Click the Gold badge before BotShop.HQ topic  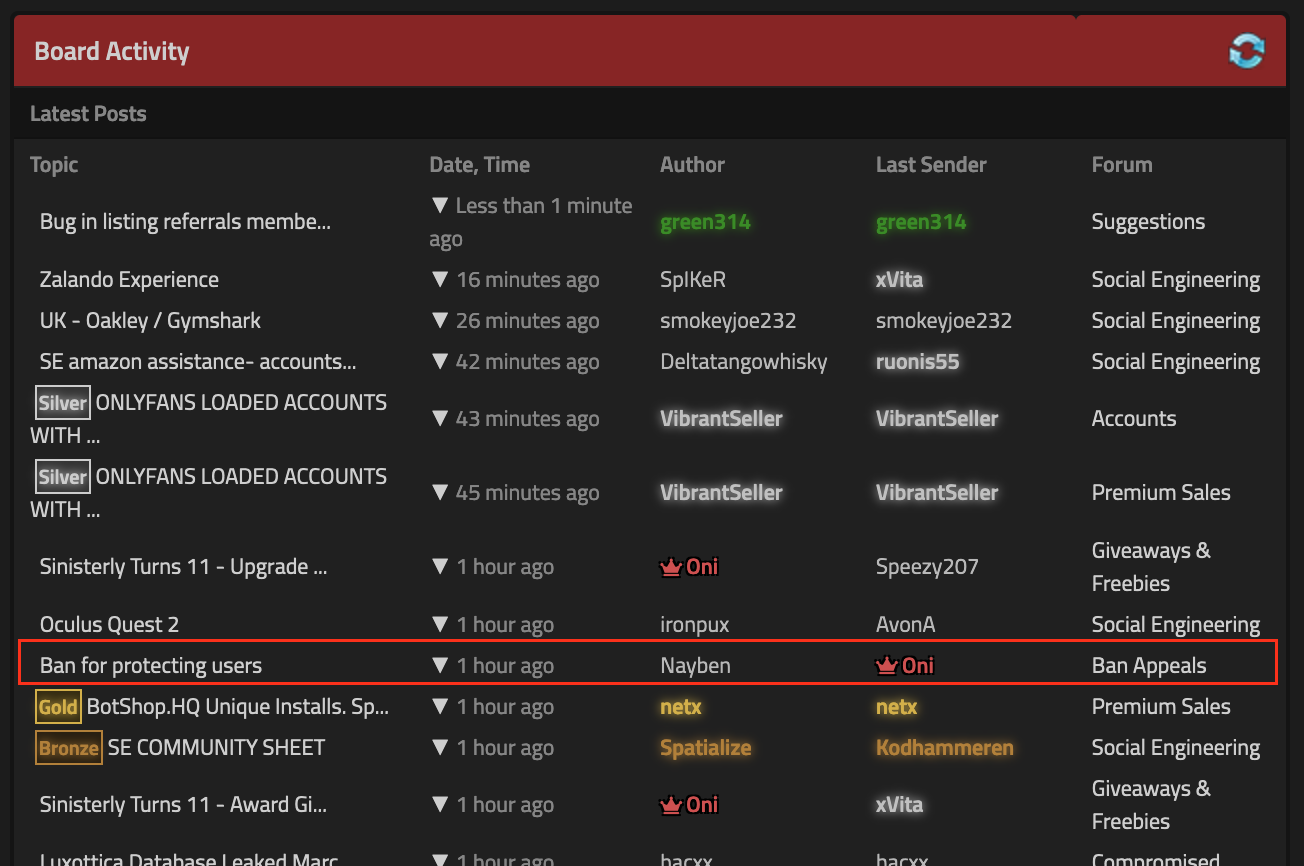coord(58,707)
